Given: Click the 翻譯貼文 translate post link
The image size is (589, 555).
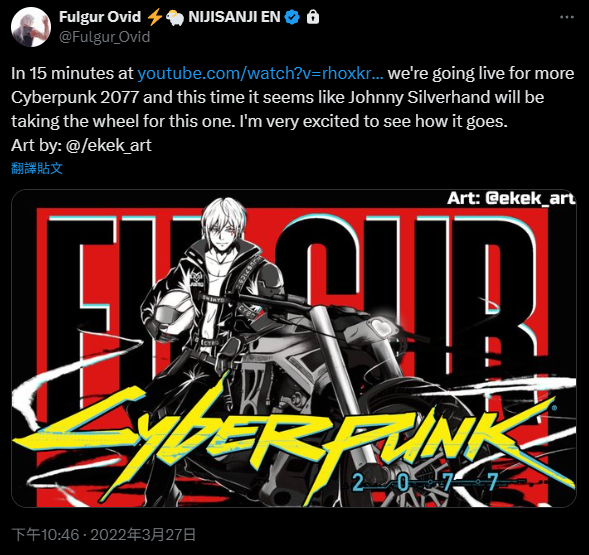Looking at the screenshot, I should tap(37, 168).
